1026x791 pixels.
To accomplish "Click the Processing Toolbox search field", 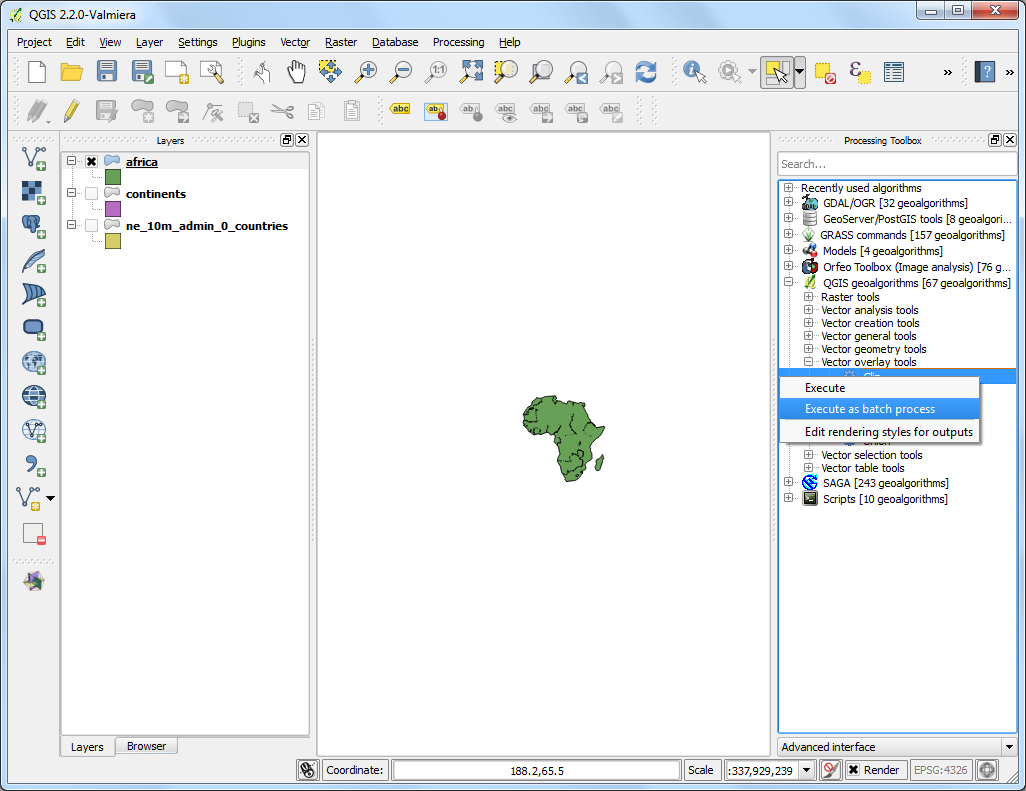I will [x=897, y=164].
